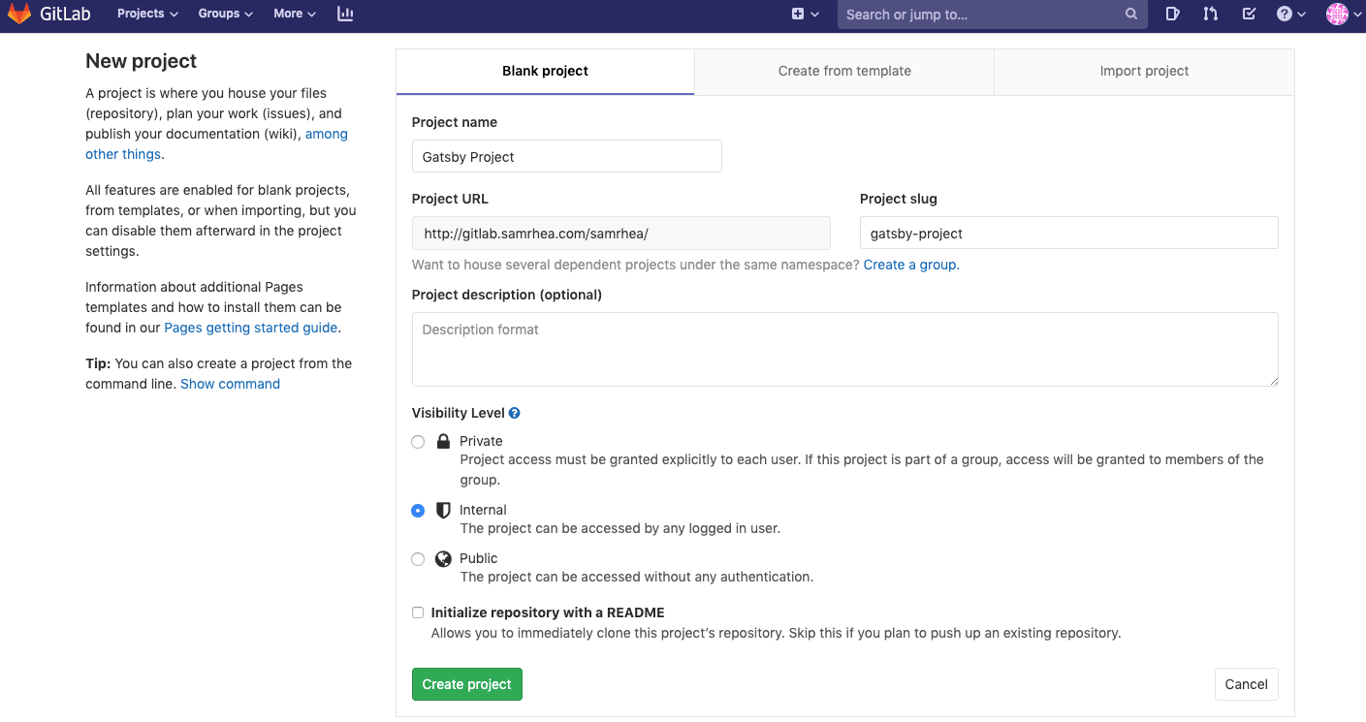The image size is (1366, 722).
Task: Click the user avatar icon
Action: (x=1337, y=14)
